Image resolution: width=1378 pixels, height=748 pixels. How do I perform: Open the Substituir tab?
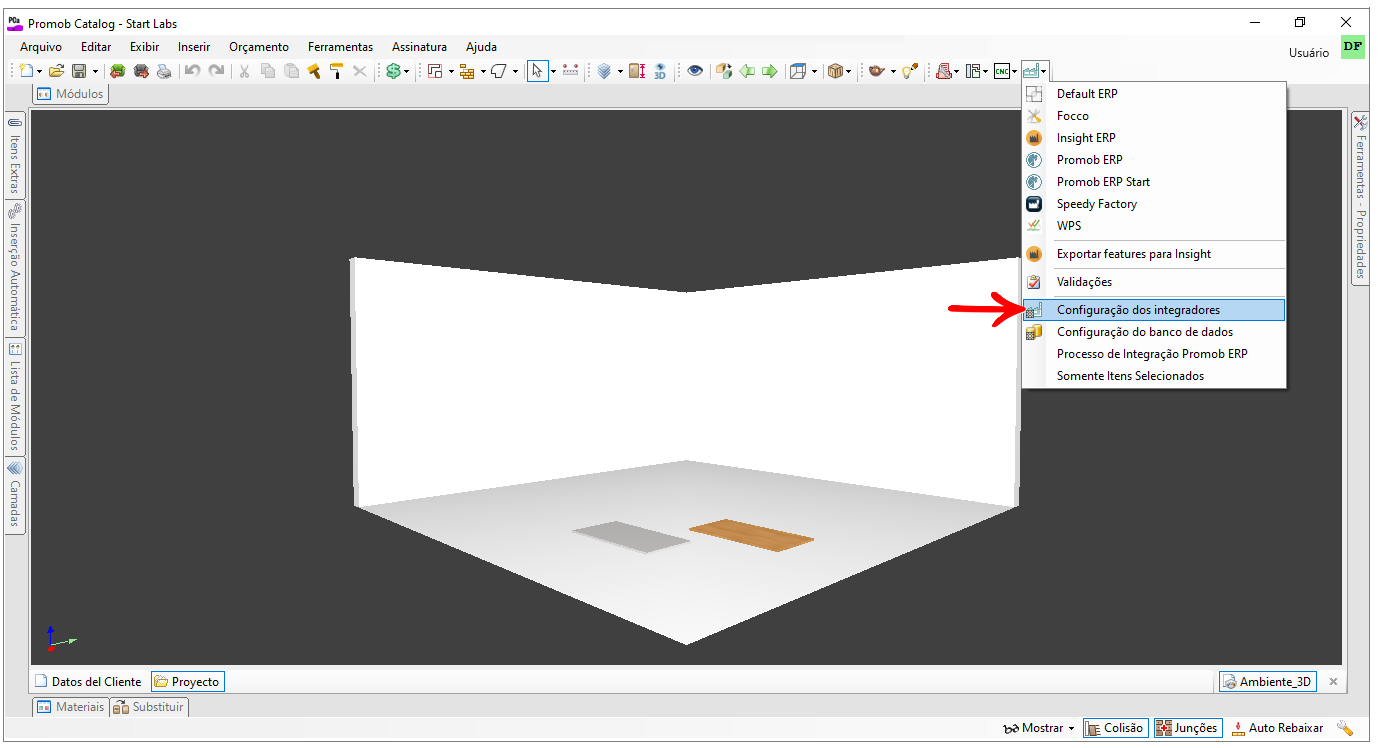point(148,707)
